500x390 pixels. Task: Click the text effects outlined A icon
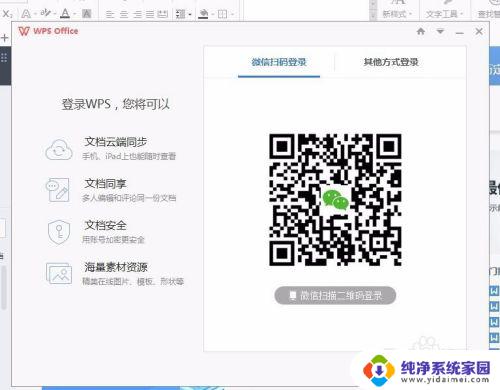tap(26, 14)
